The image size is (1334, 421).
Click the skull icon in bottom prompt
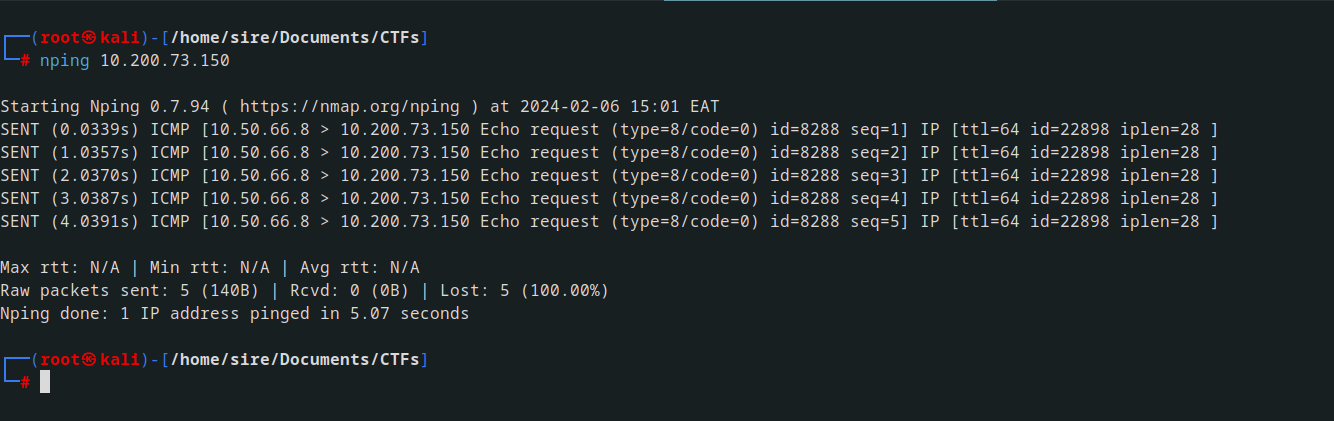89,359
